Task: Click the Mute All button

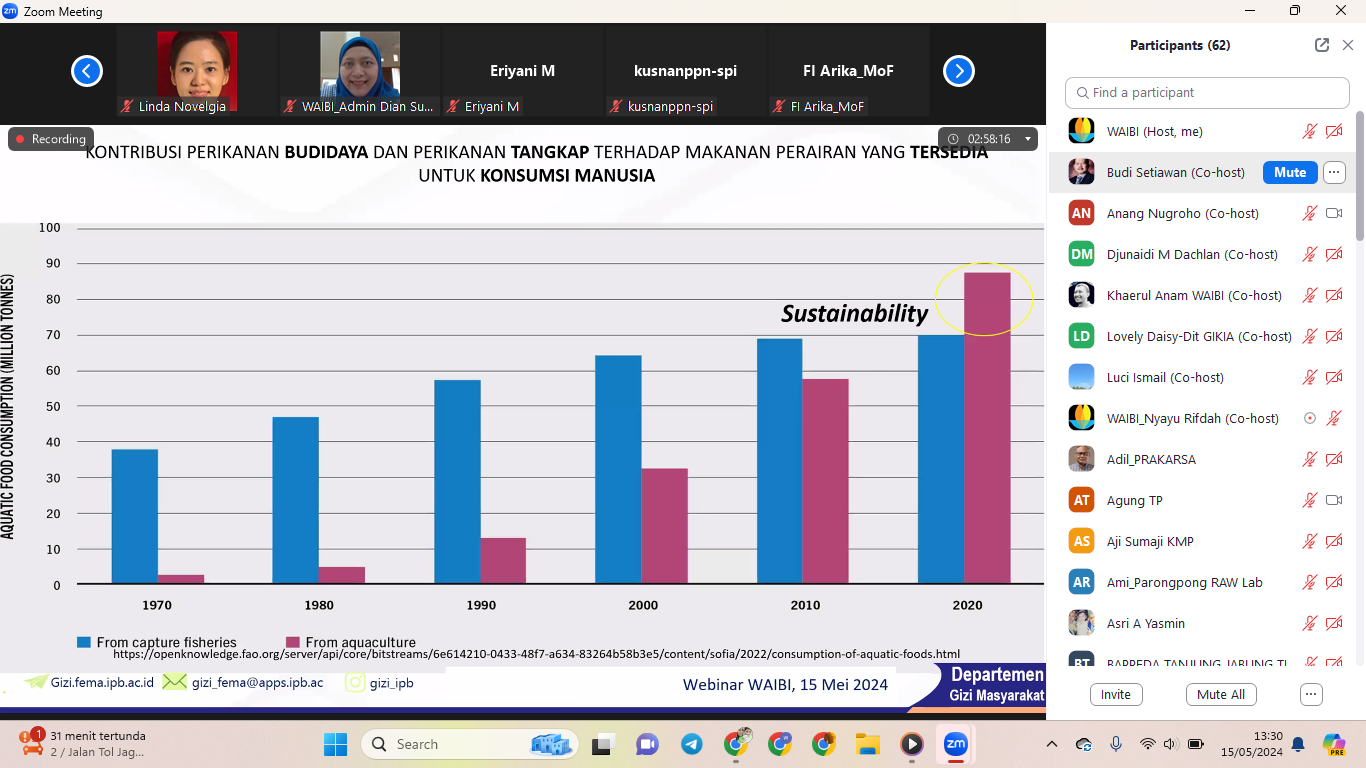Action: click(1221, 694)
